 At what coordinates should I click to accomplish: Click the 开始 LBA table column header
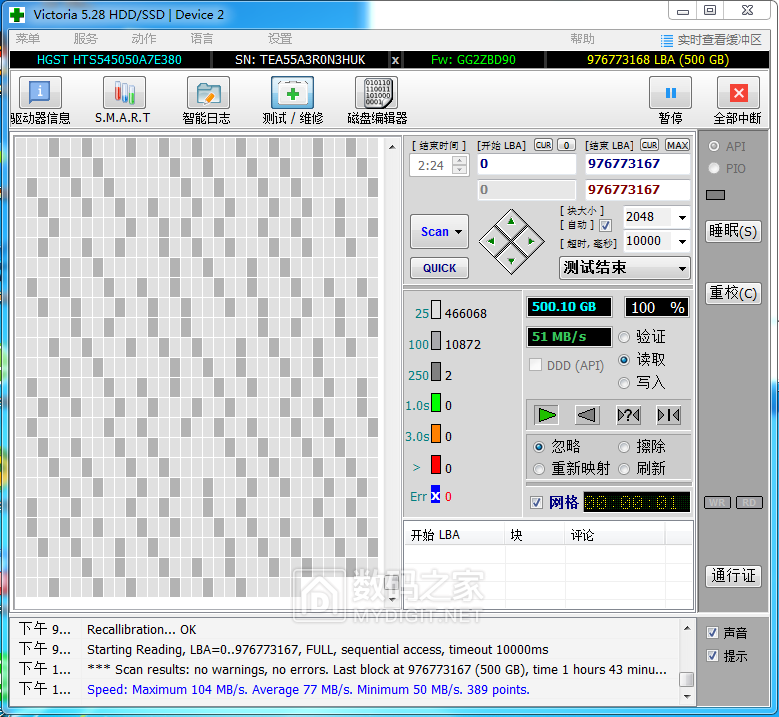(x=455, y=535)
